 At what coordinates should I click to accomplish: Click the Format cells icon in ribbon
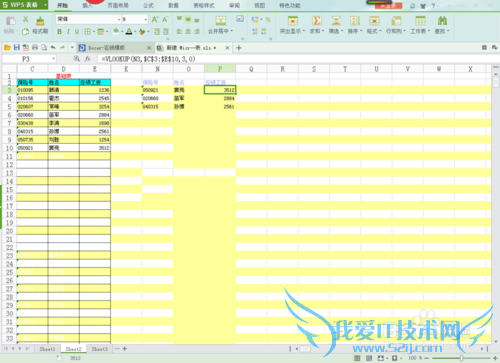tap(374, 21)
